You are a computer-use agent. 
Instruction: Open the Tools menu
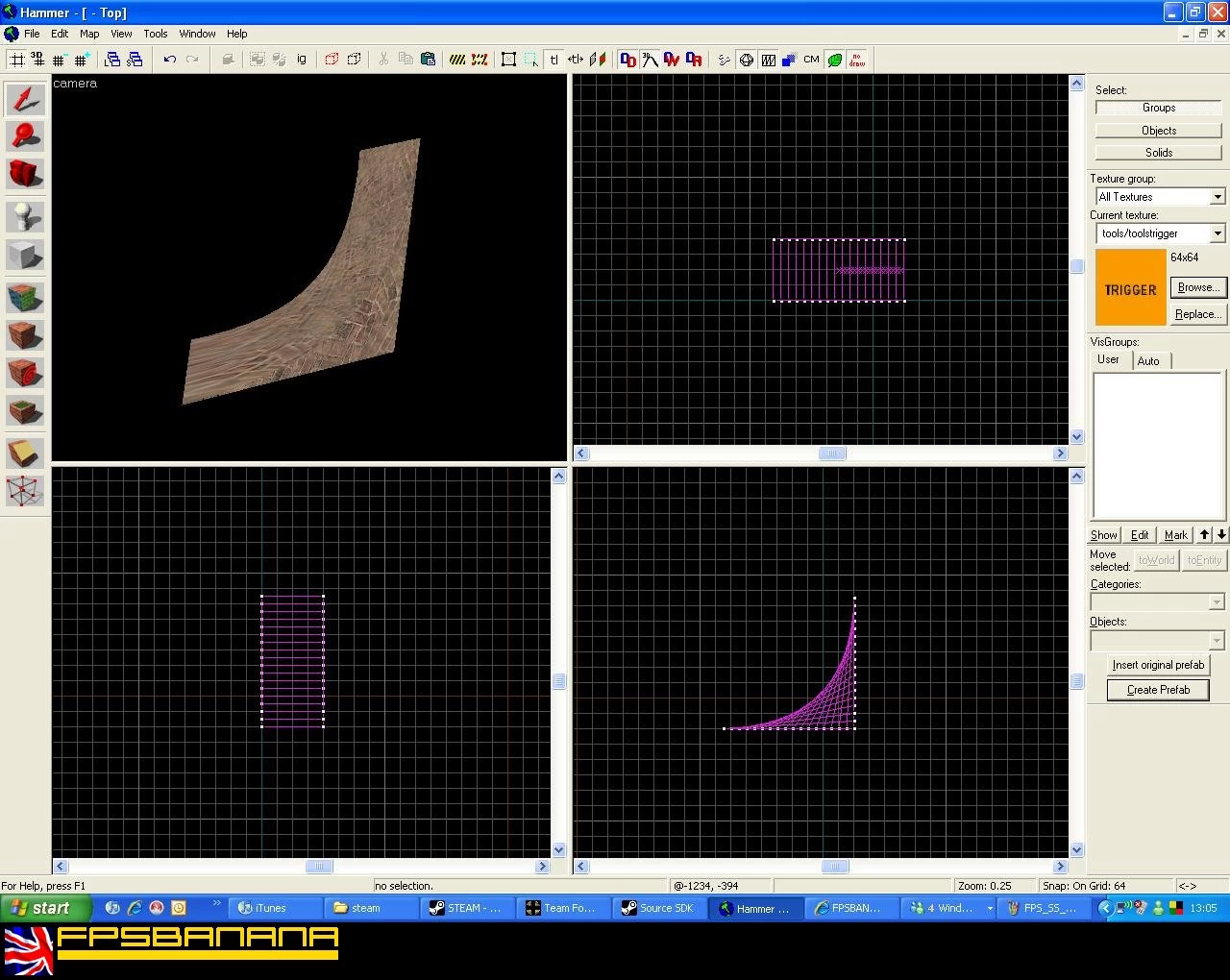click(156, 34)
